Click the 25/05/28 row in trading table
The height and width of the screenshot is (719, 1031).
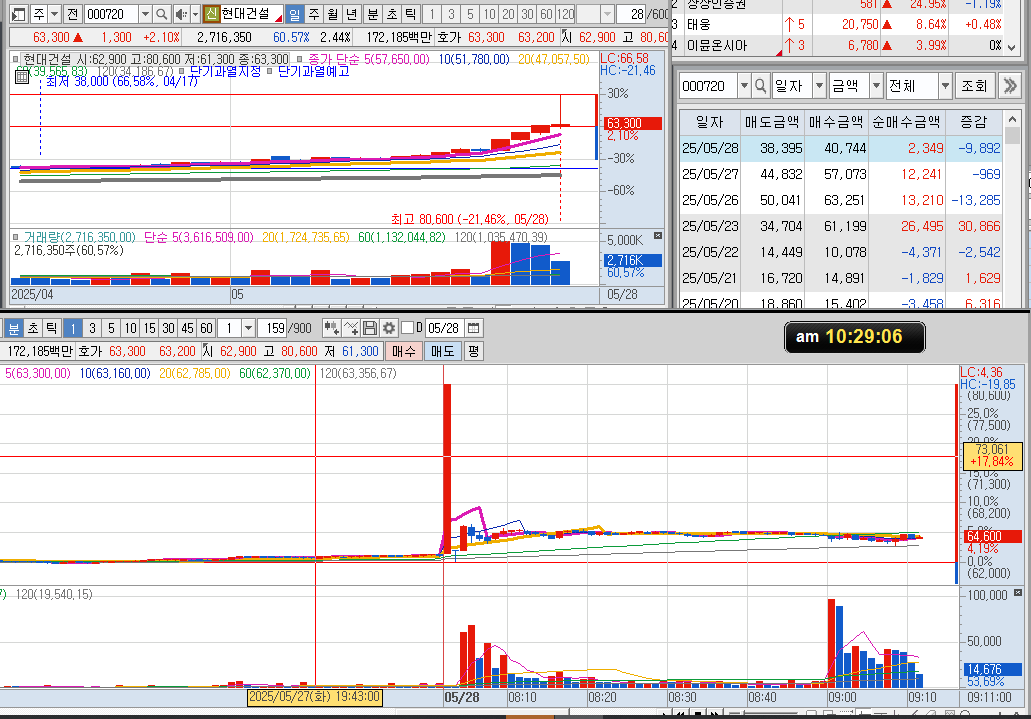click(841, 148)
